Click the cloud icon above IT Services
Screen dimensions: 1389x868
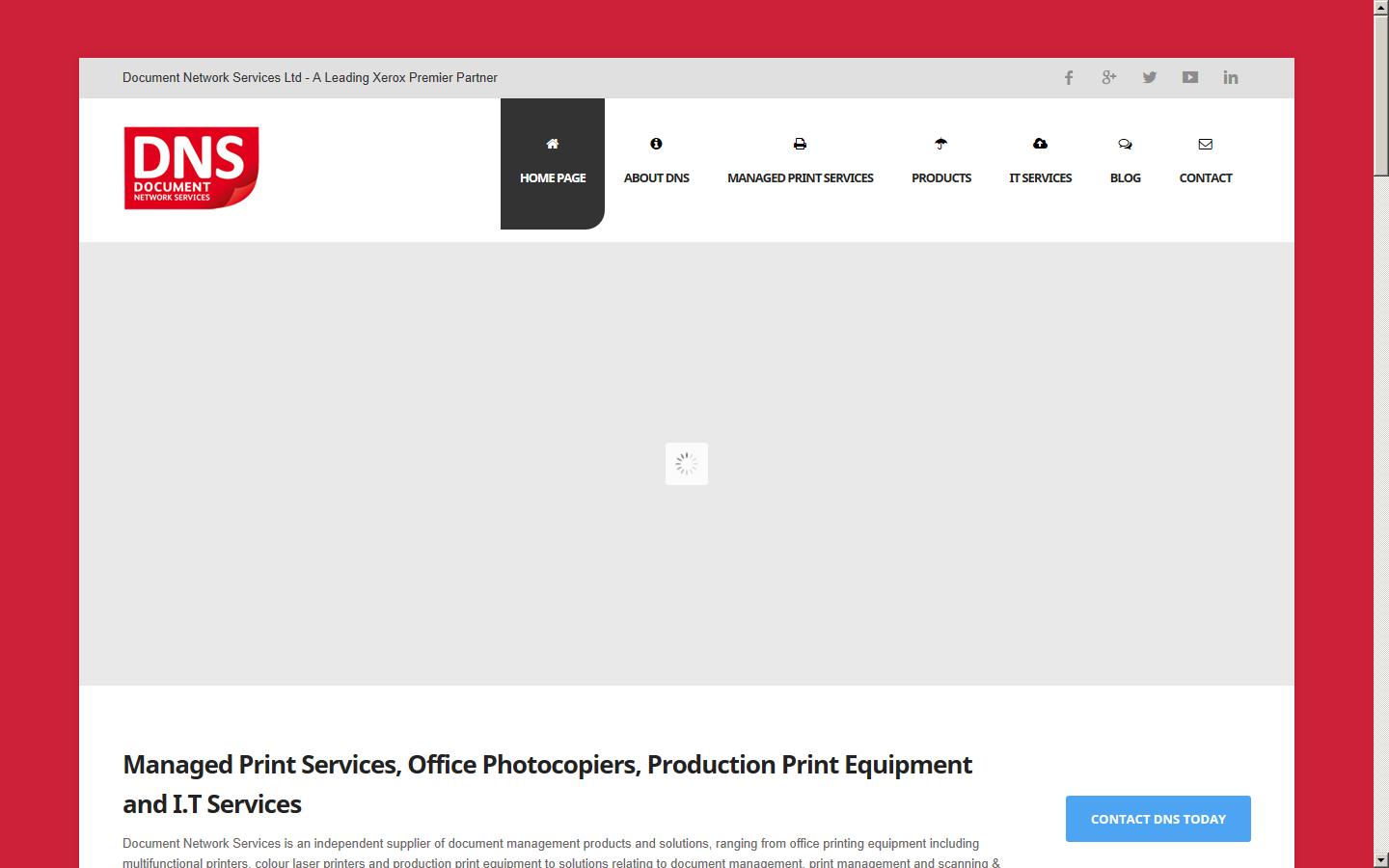click(1040, 143)
